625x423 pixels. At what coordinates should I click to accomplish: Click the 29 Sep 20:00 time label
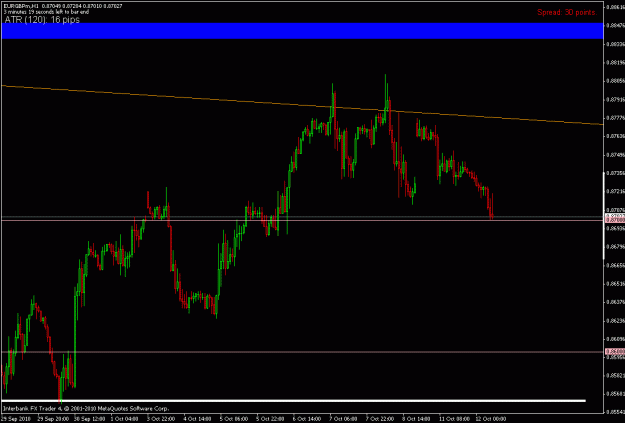click(x=51, y=419)
